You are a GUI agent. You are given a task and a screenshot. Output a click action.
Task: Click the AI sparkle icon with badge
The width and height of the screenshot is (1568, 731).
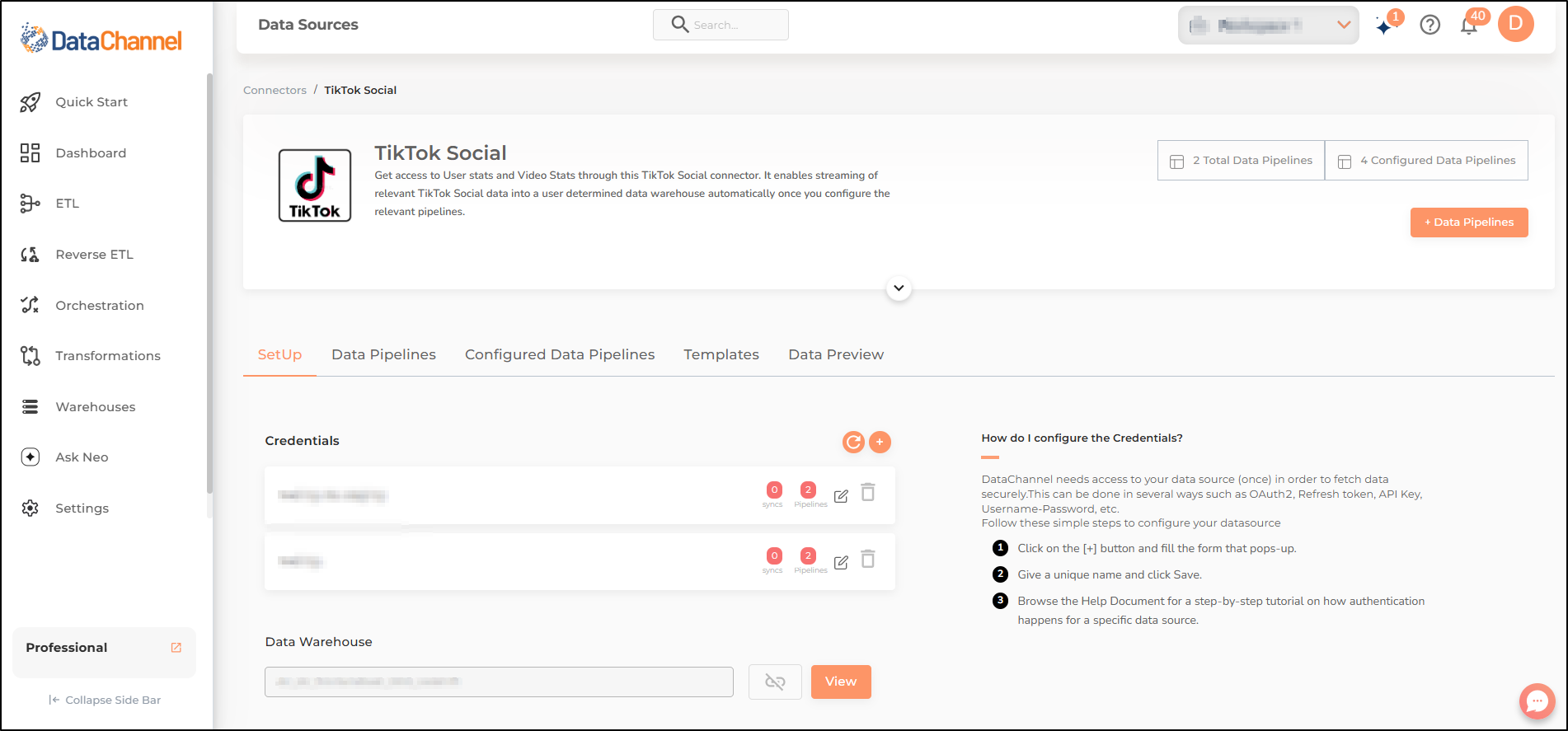click(1386, 25)
